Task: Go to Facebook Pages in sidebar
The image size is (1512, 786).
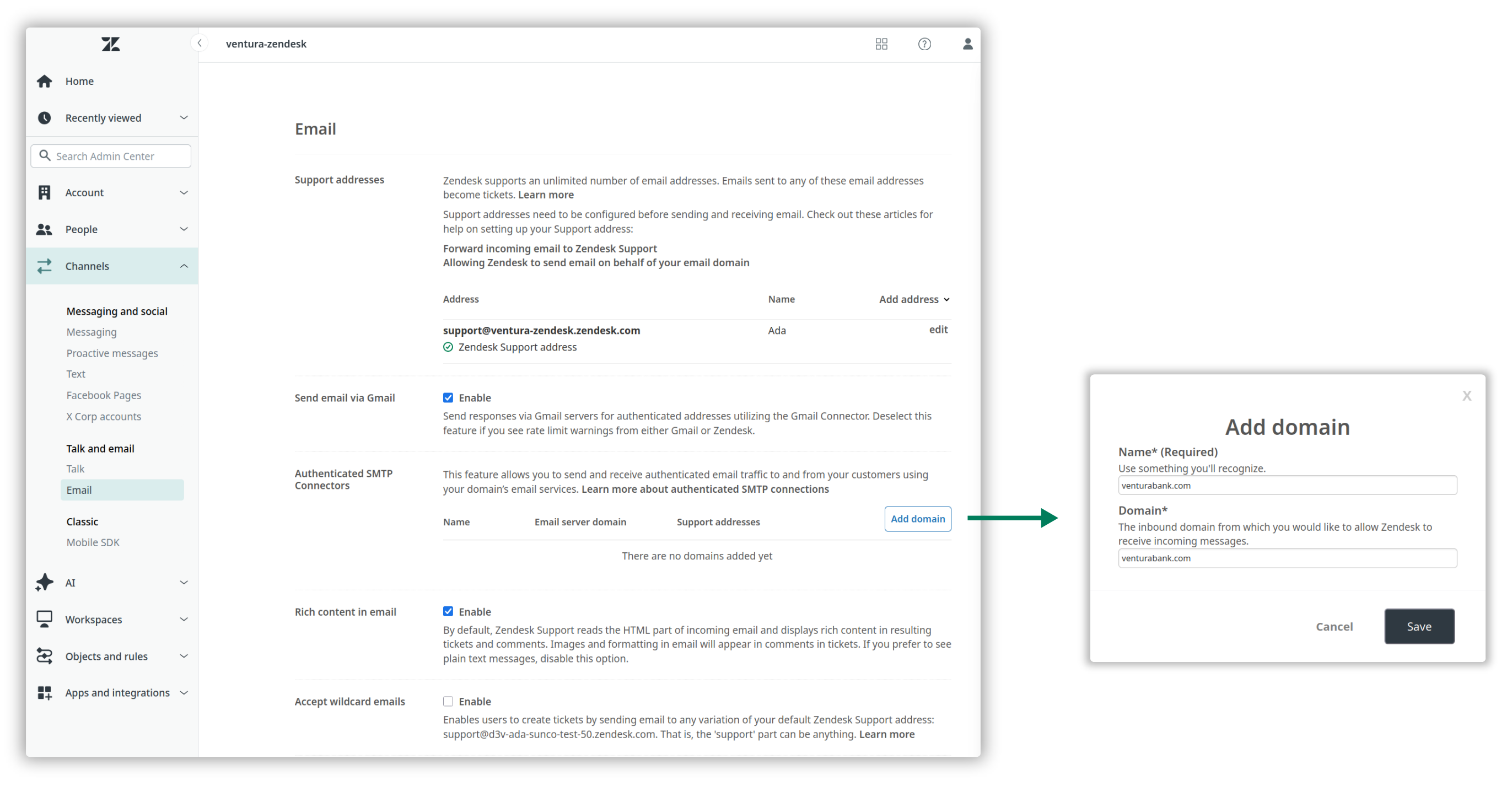Action: tap(103, 395)
